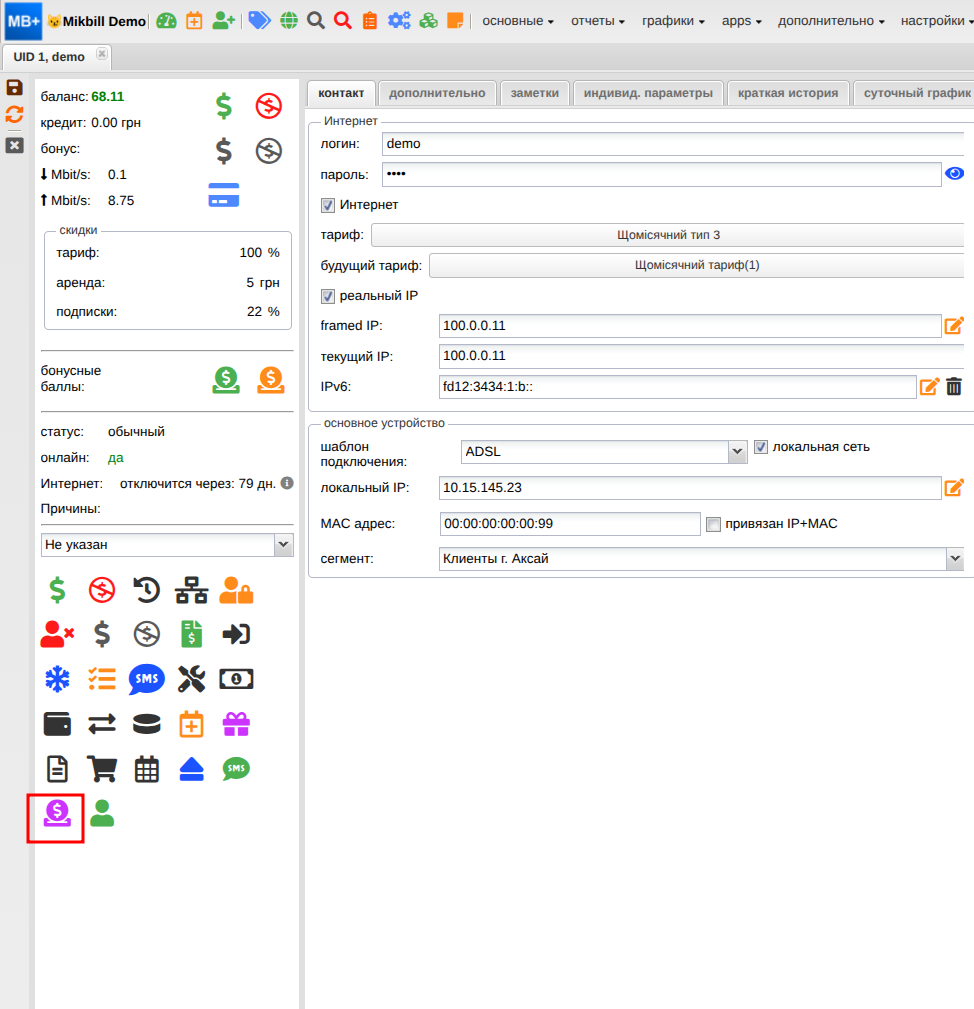974x1009 pixels.
Task: Show password with blue eye icon
Action: (955, 174)
